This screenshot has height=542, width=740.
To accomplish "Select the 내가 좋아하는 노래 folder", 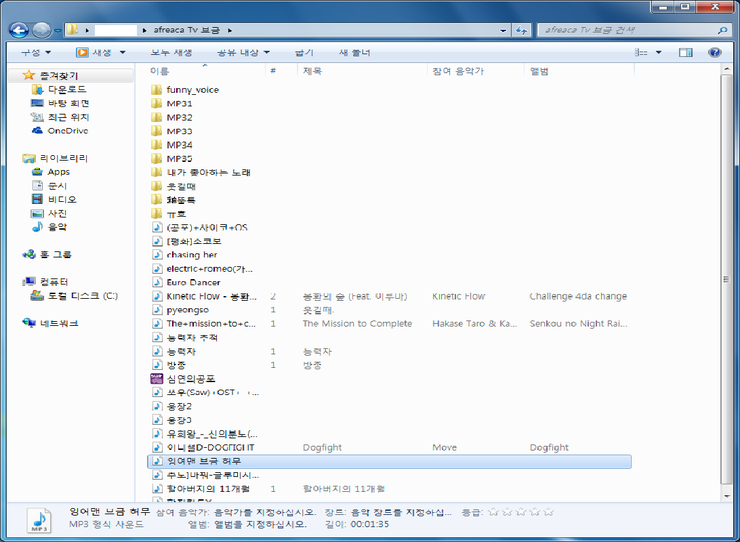I will (201, 172).
